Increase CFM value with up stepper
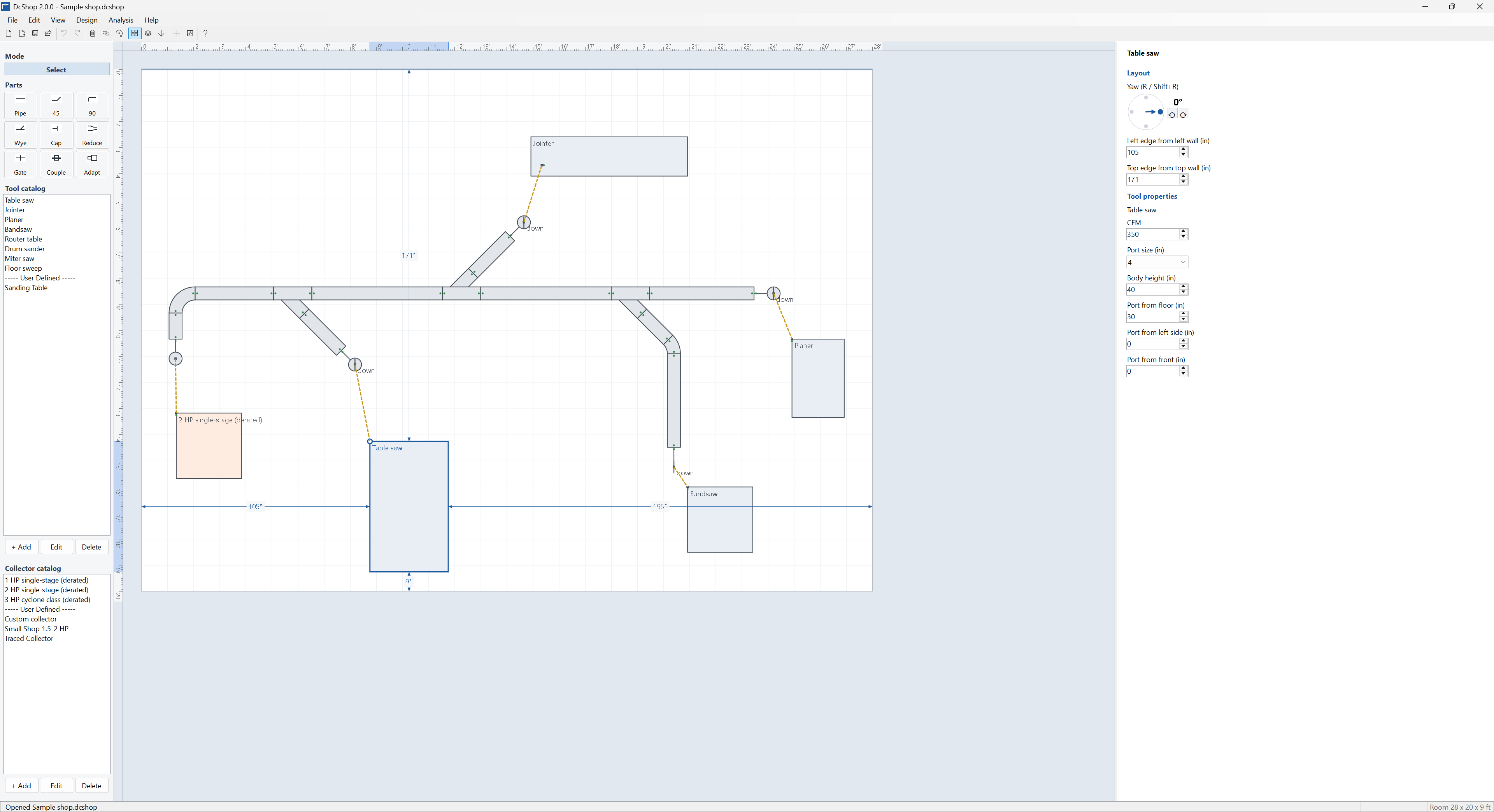This screenshot has width=1494, height=812. pos(1183,231)
